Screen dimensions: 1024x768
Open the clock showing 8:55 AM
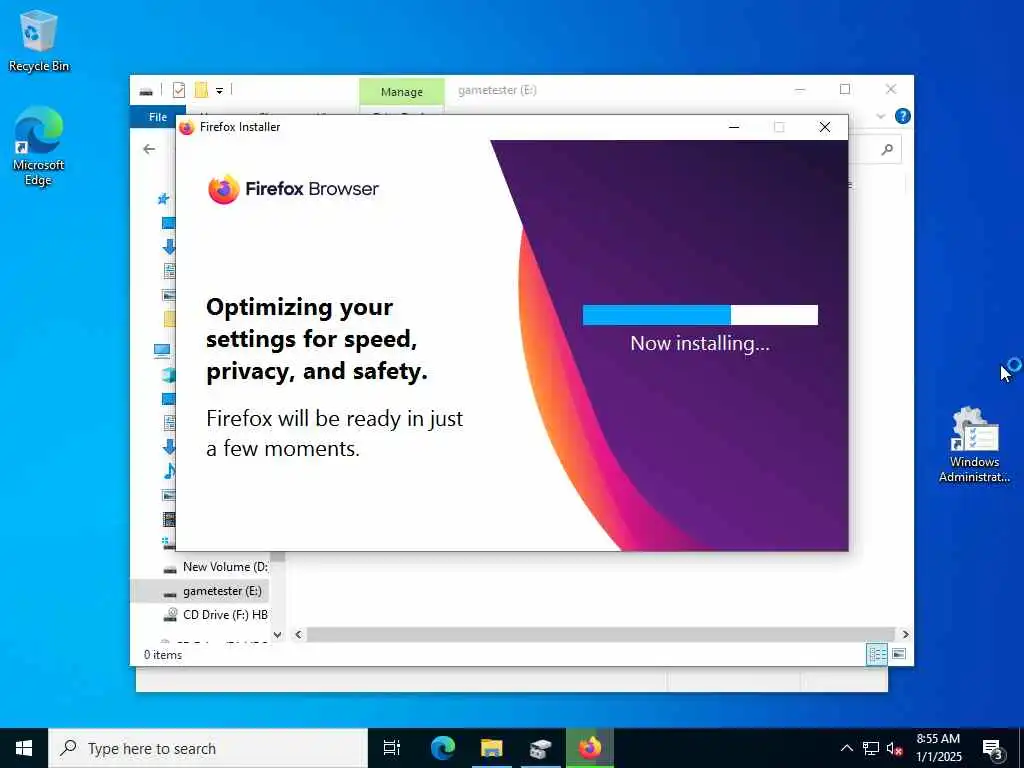click(x=938, y=748)
